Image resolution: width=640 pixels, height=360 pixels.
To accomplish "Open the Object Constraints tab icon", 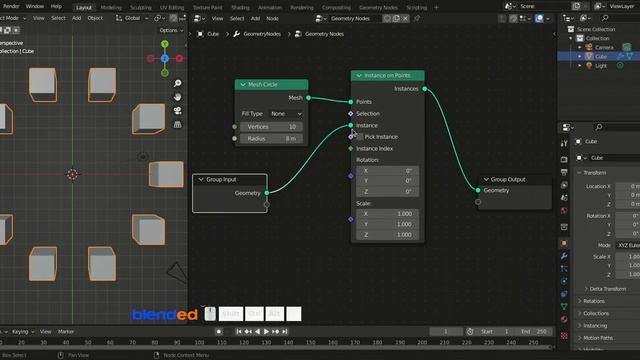I will click(564, 293).
